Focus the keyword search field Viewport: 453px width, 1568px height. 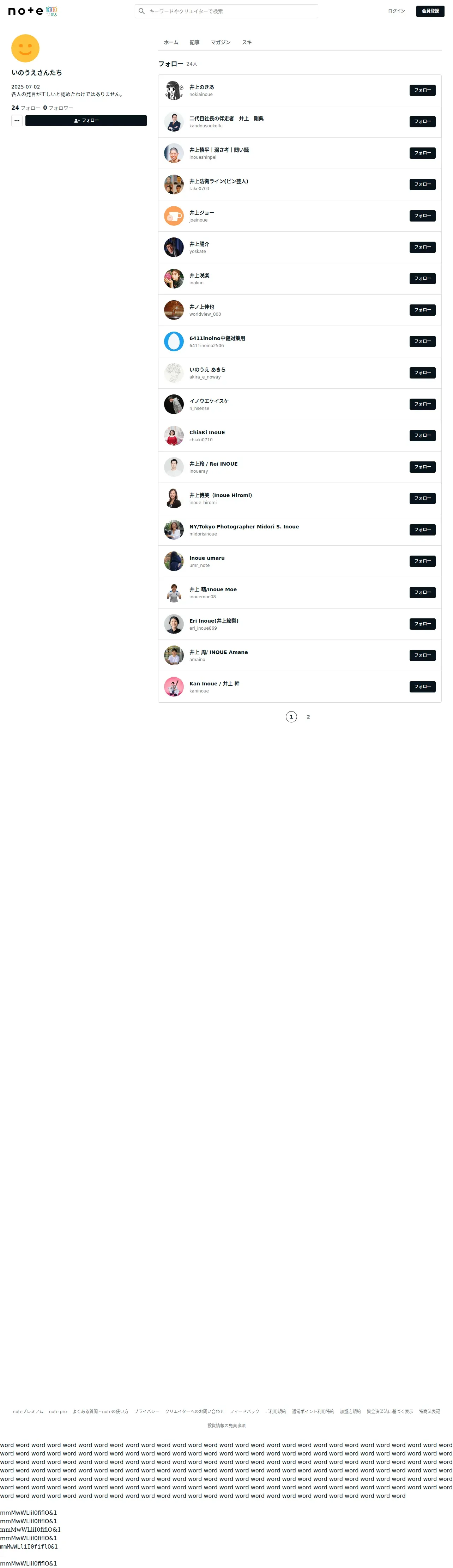[x=226, y=11]
